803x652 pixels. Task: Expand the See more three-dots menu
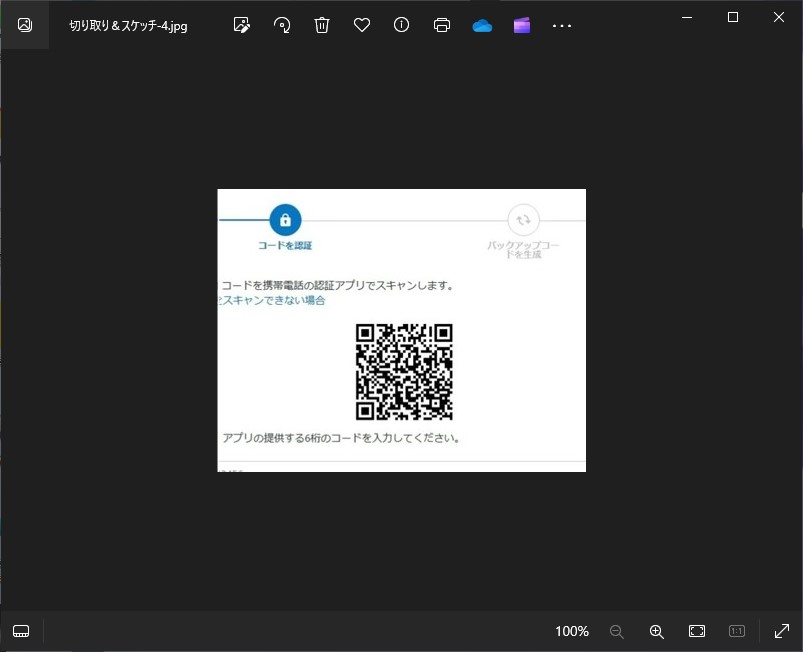tap(562, 26)
